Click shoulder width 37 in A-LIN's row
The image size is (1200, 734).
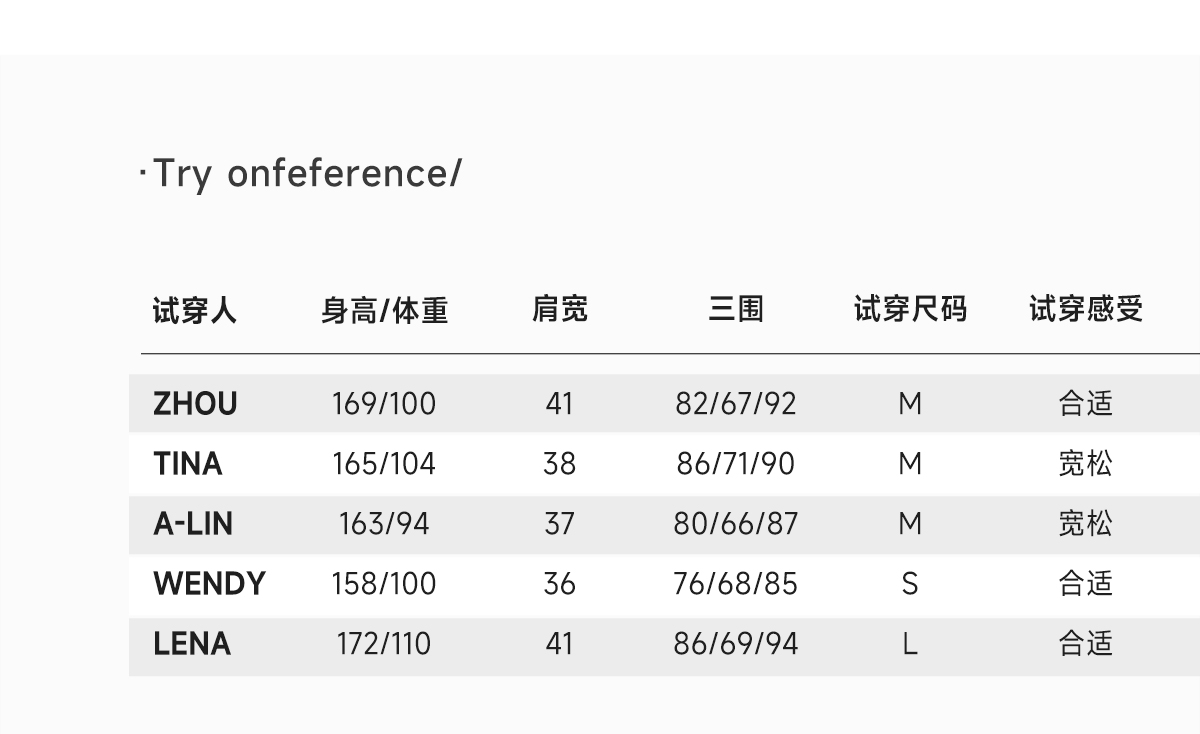559,524
